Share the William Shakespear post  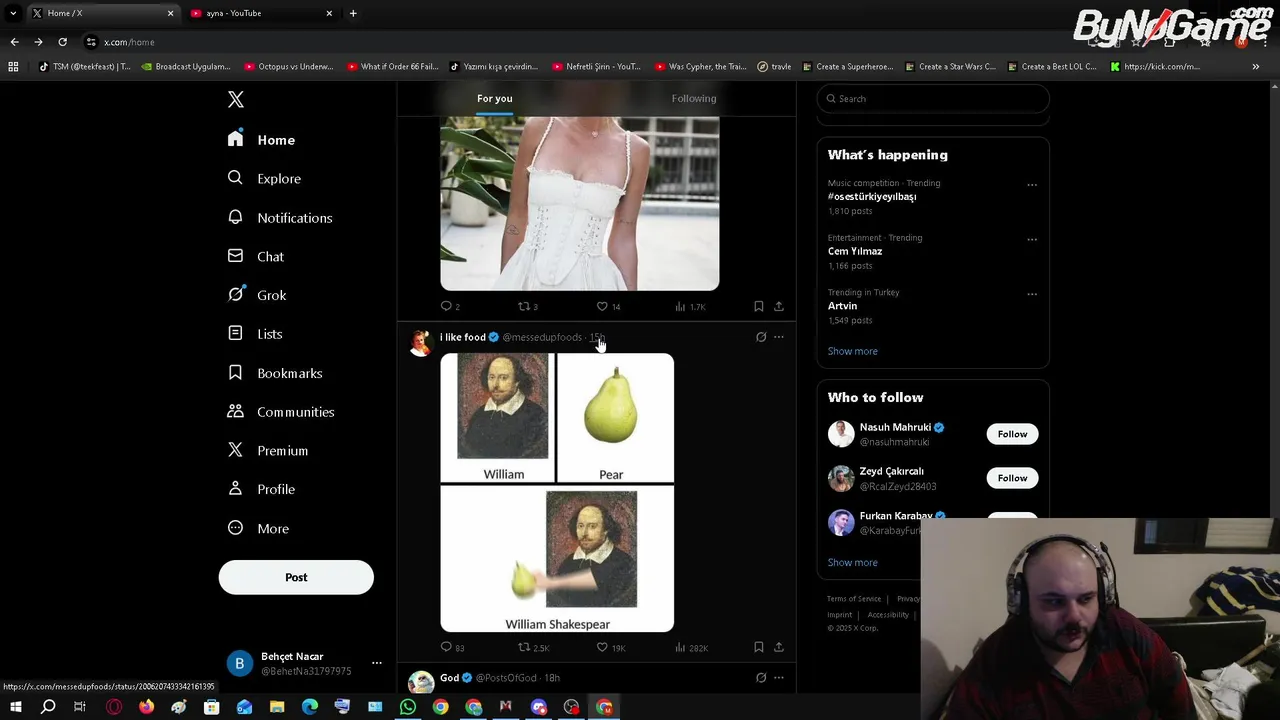779,647
